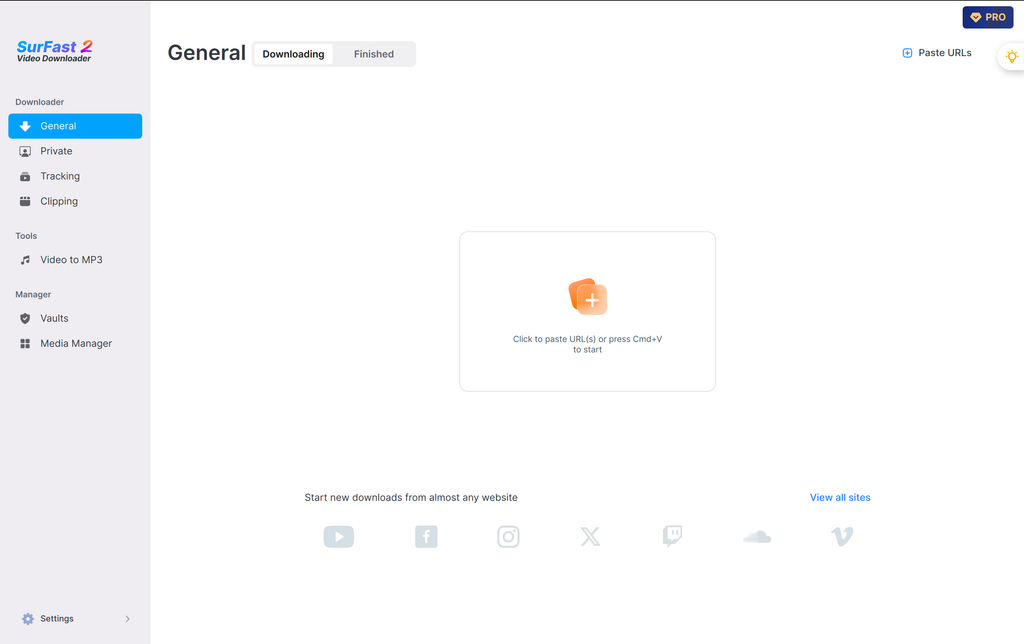Click the Clipping clapperboard icon

click(25, 201)
